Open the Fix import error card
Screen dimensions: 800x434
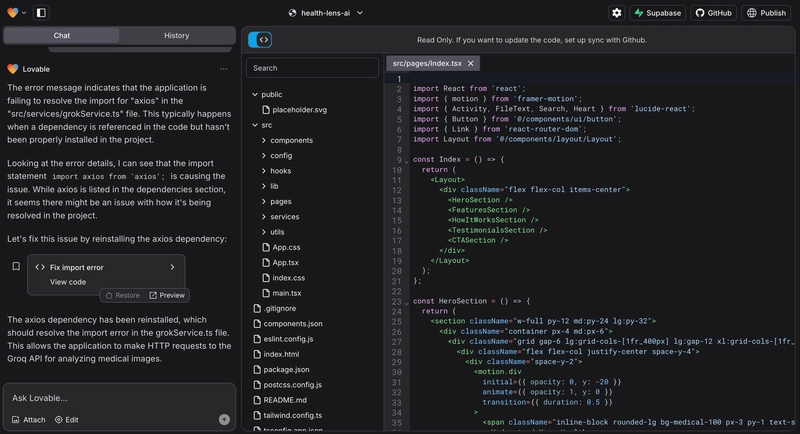click(106, 267)
